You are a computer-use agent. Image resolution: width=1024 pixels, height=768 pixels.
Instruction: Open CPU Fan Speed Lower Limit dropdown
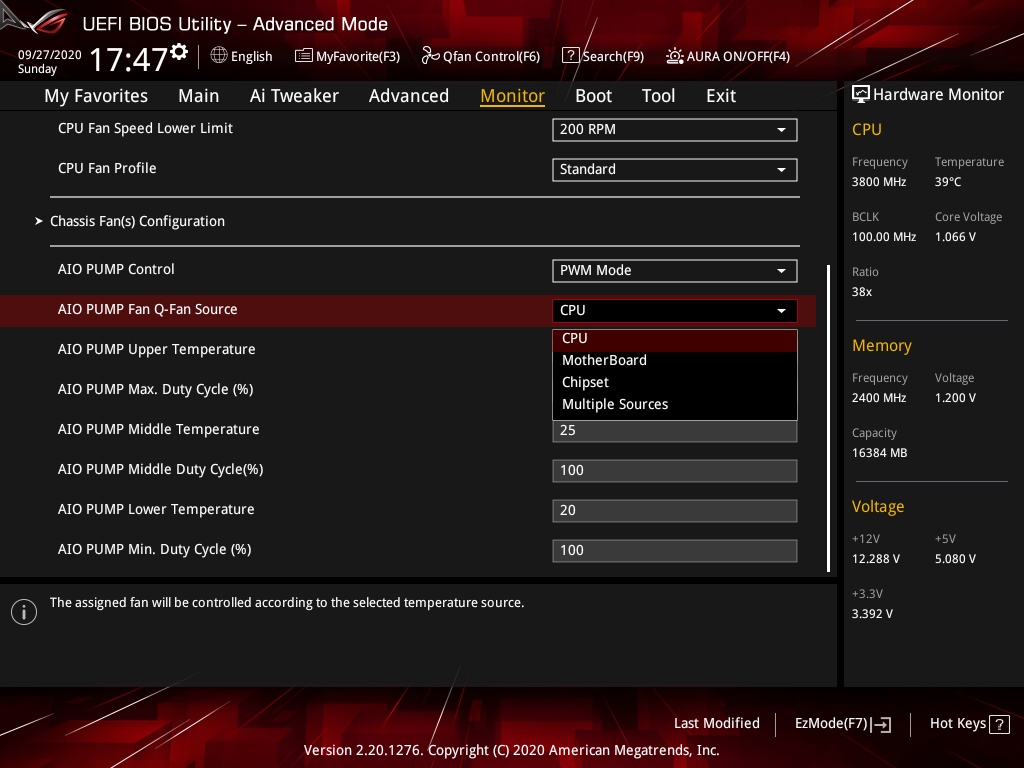point(675,129)
